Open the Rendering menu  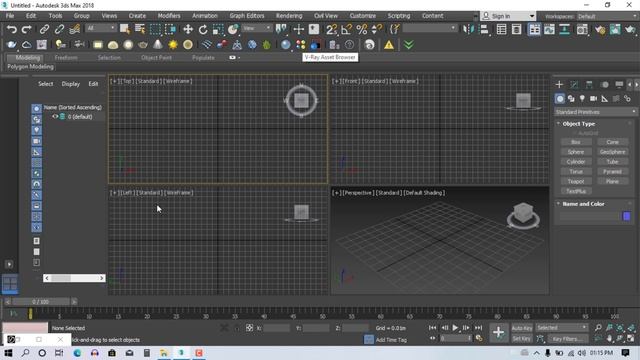click(x=289, y=16)
